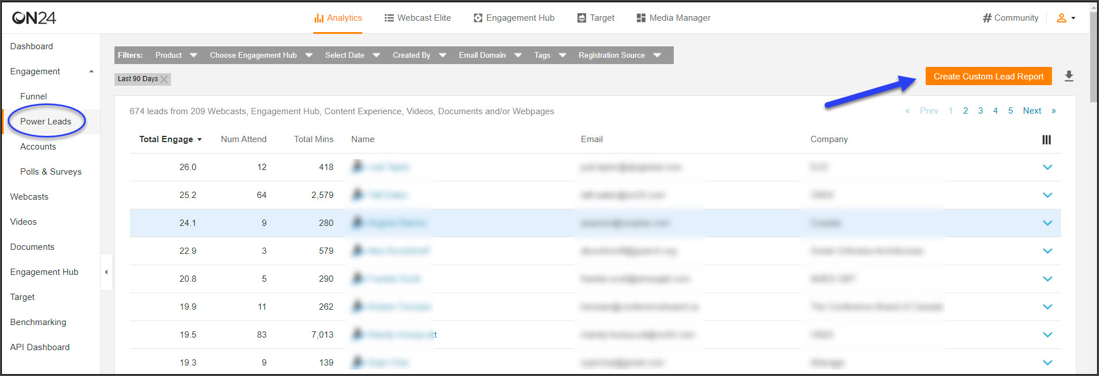Go to Videos in sidebar
The height and width of the screenshot is (376, 1099).
click(23, 222)
